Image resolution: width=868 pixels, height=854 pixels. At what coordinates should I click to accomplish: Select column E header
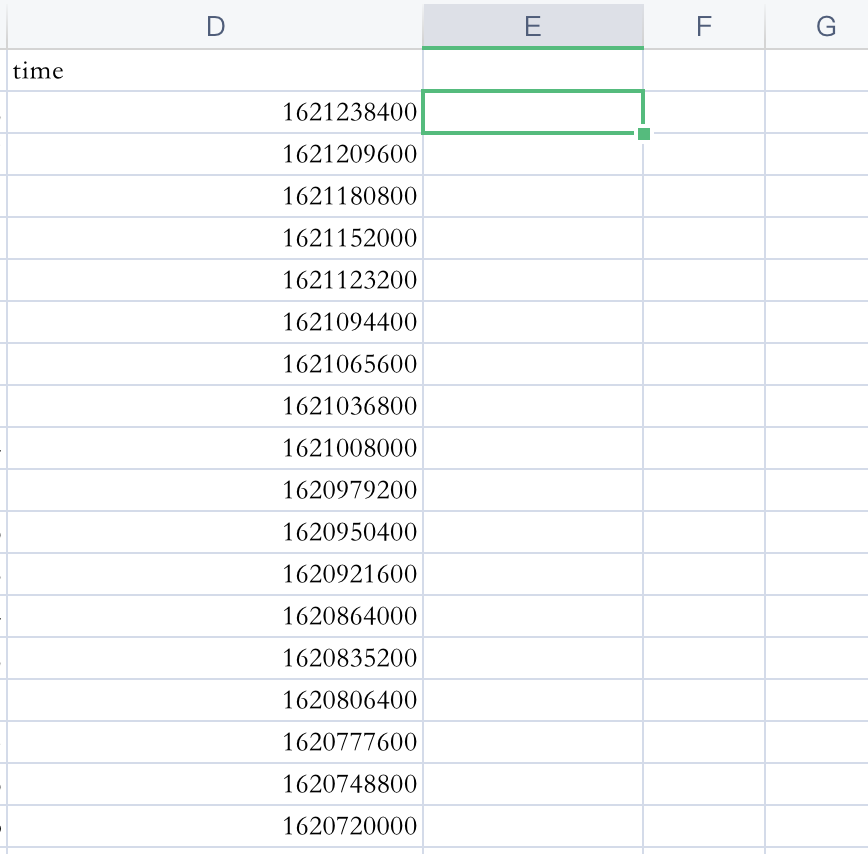pos(533,25)
